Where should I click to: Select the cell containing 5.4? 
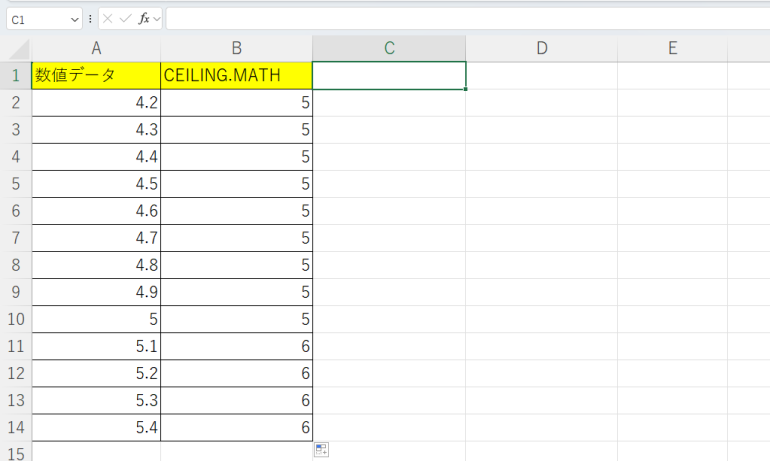pos(96,427)
